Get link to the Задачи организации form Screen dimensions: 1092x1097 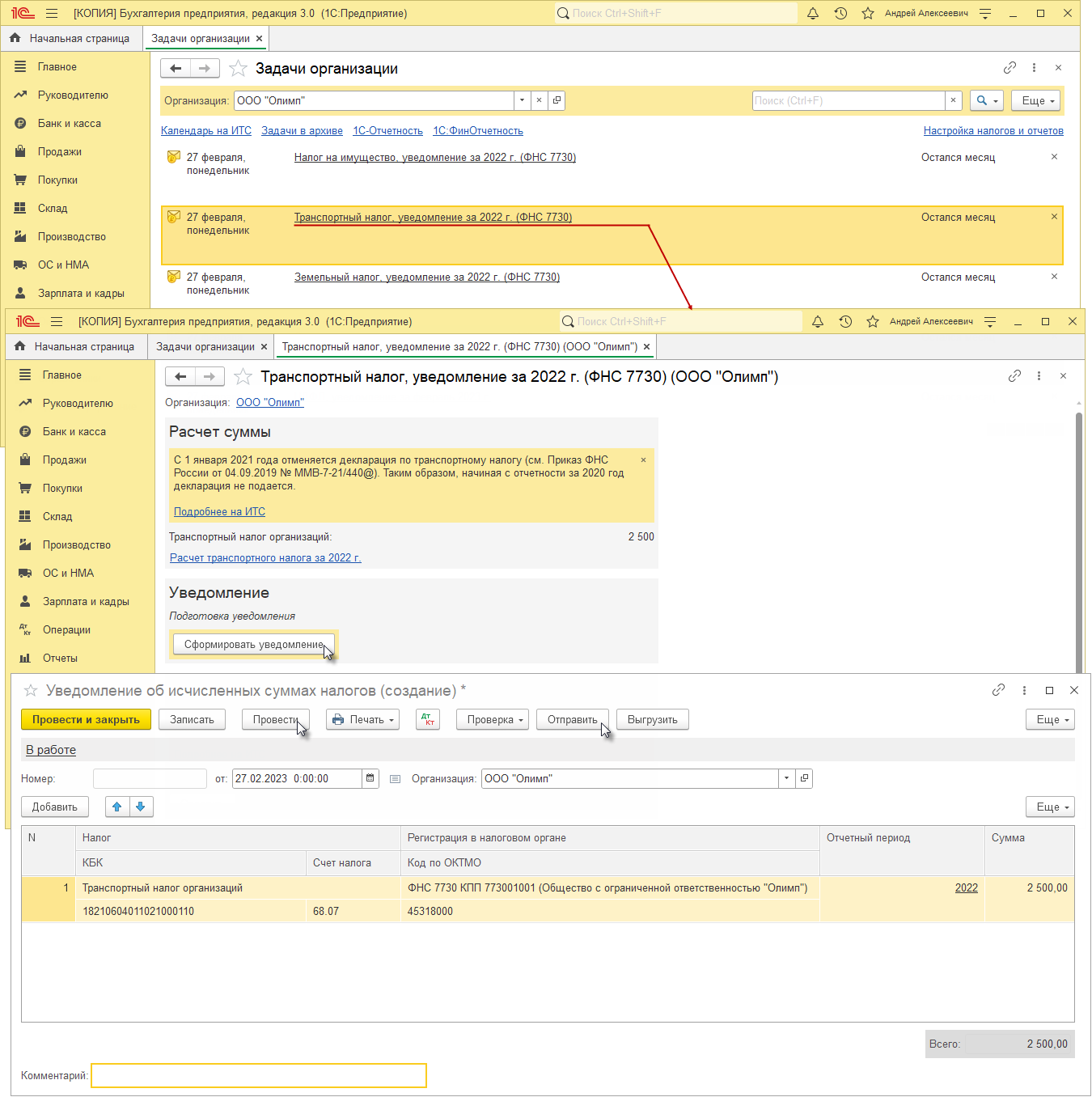pyautogui.click(x=1009, y=68)
